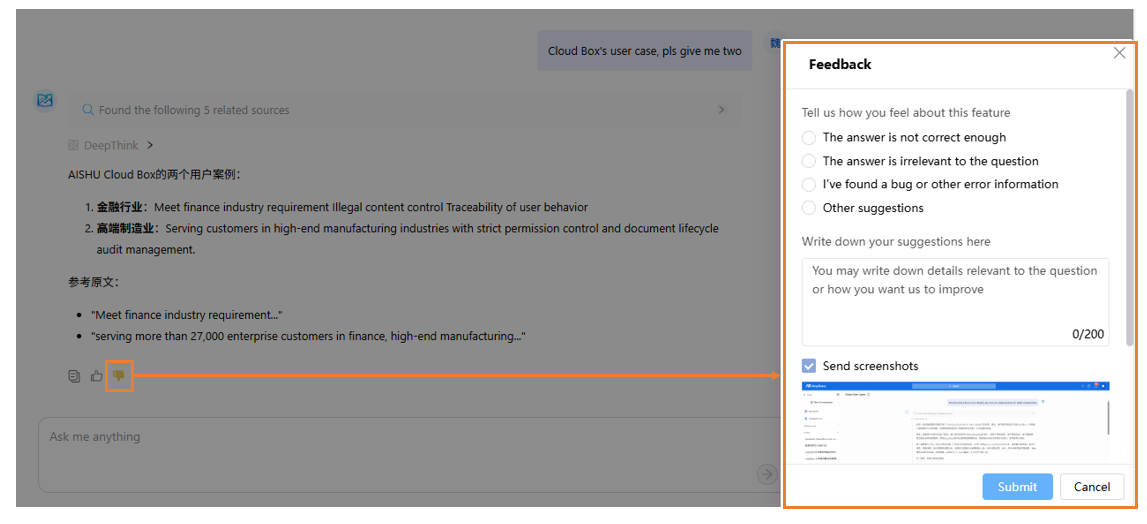Cancel the feedback dialog

point(1091,487)
